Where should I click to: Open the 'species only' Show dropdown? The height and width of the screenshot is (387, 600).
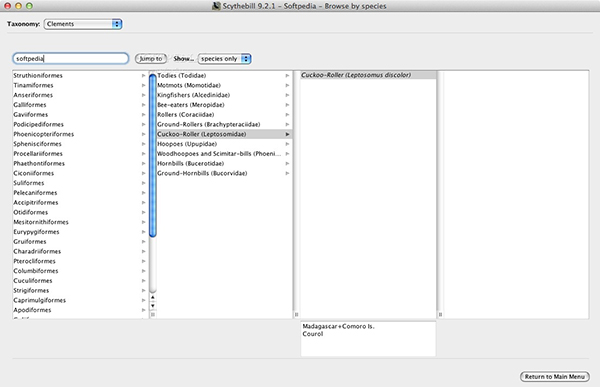tap(224, 59)
